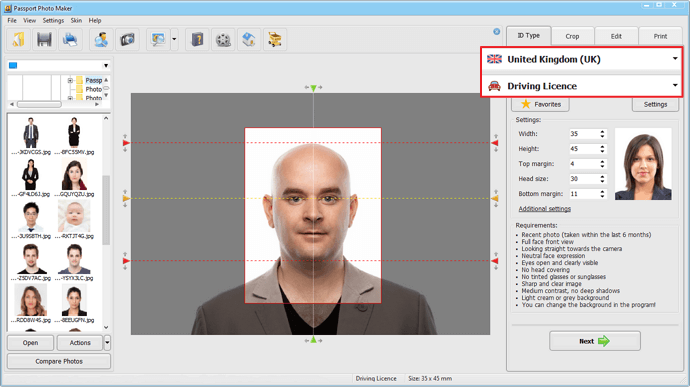Click the Actions button

[x=80, y=343]
